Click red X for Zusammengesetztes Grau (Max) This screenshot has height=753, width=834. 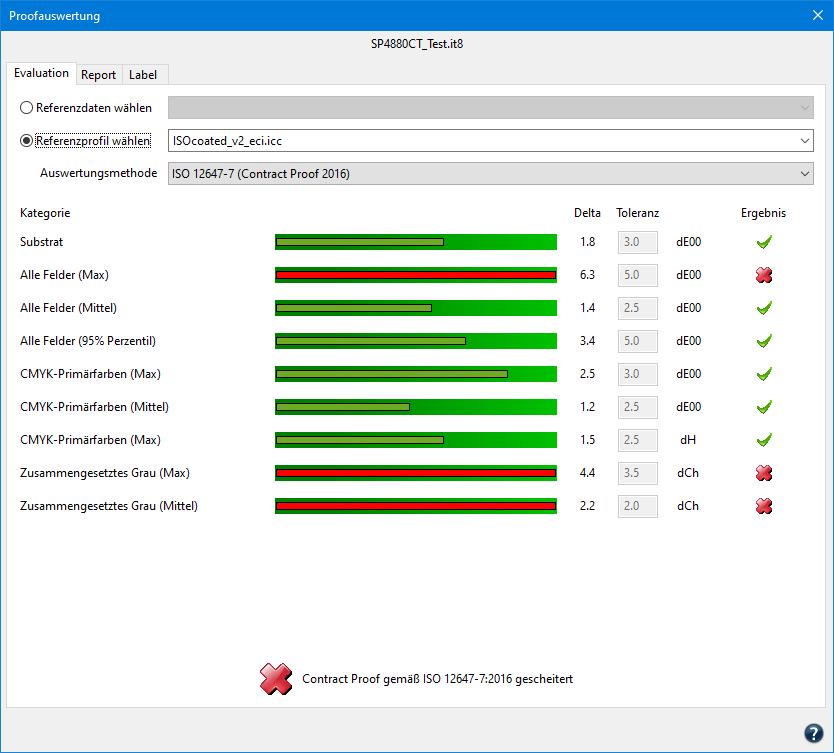pyautogui.click(x=764, y=473)
